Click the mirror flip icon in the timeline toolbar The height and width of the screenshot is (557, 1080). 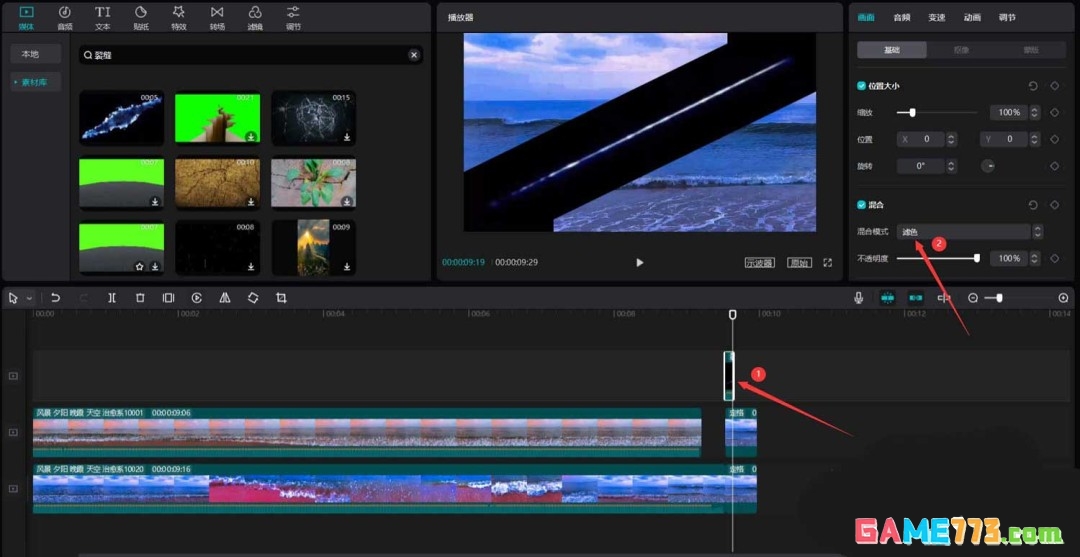pos(225,298)
